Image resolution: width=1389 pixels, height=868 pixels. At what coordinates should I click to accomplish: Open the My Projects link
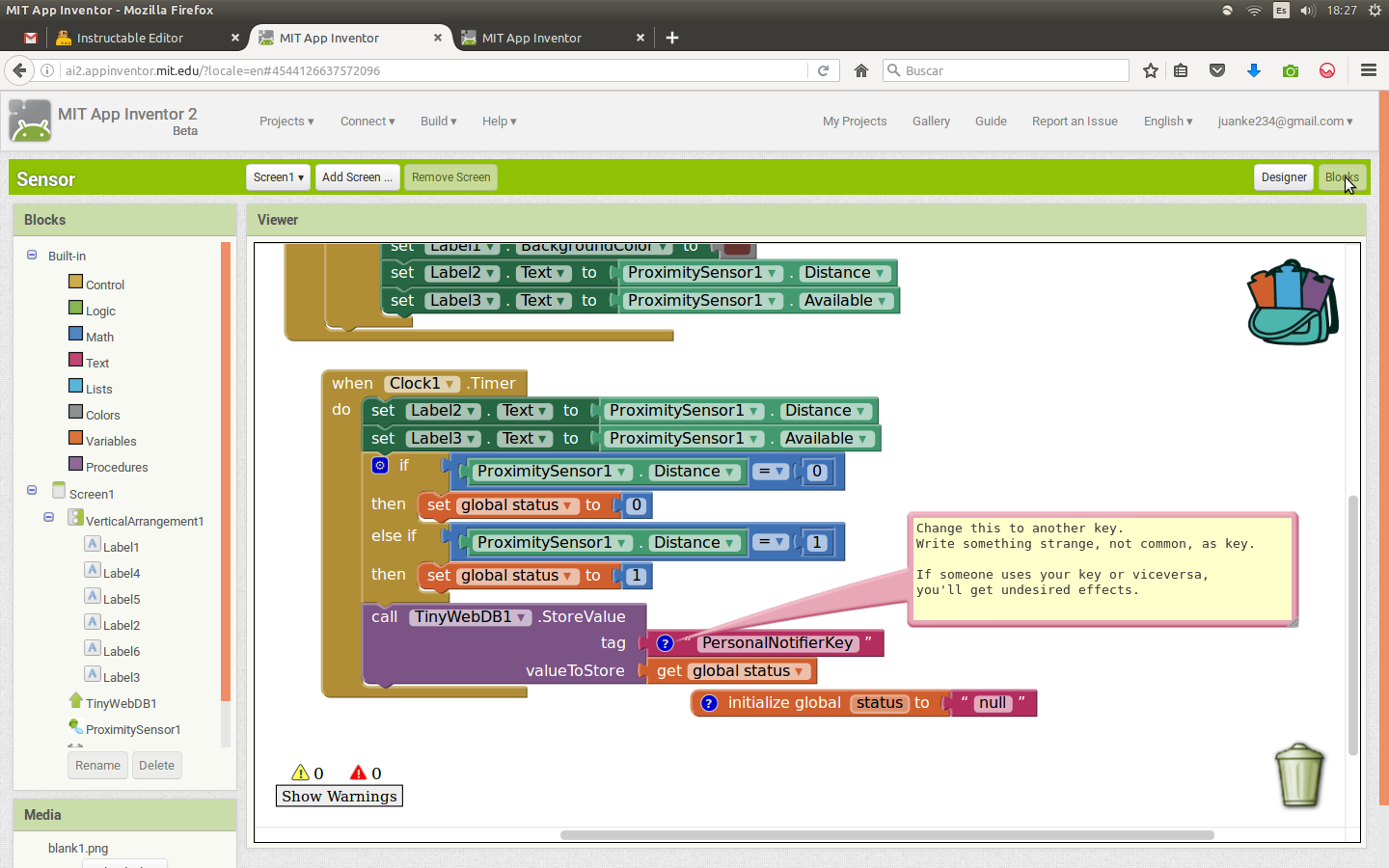coord(855,122)
